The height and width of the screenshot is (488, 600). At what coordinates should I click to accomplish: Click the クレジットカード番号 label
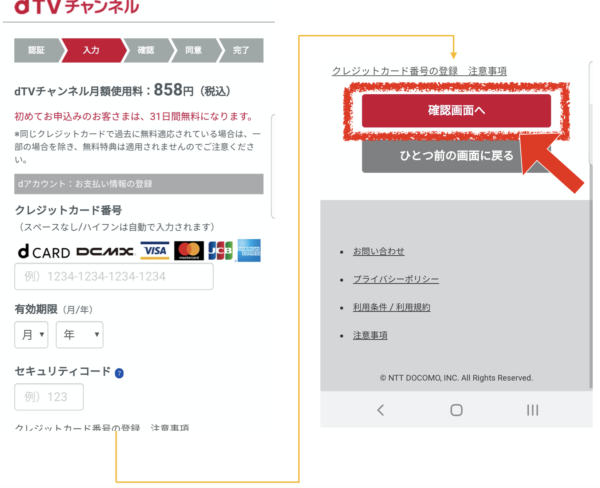click(68, 211)
